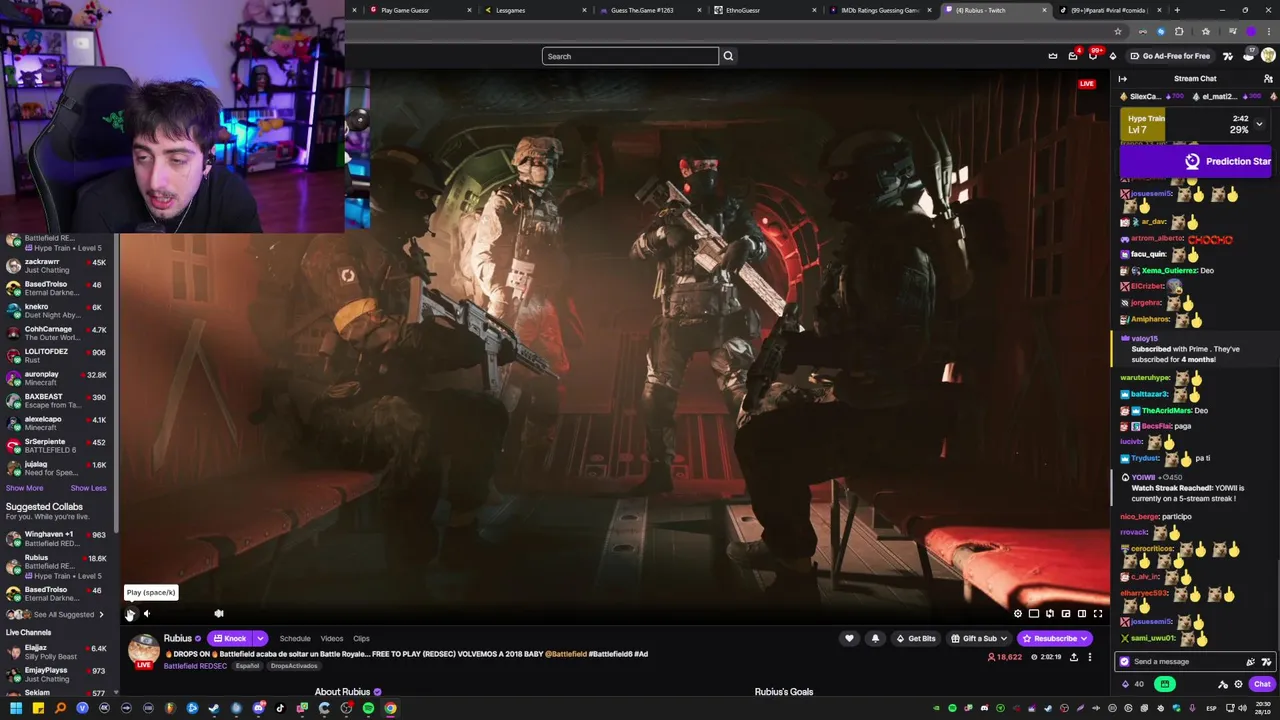This screenshot has width=1280, height=720.
Task: Open chat settings gear
Action: click(x=1238, y=684)
